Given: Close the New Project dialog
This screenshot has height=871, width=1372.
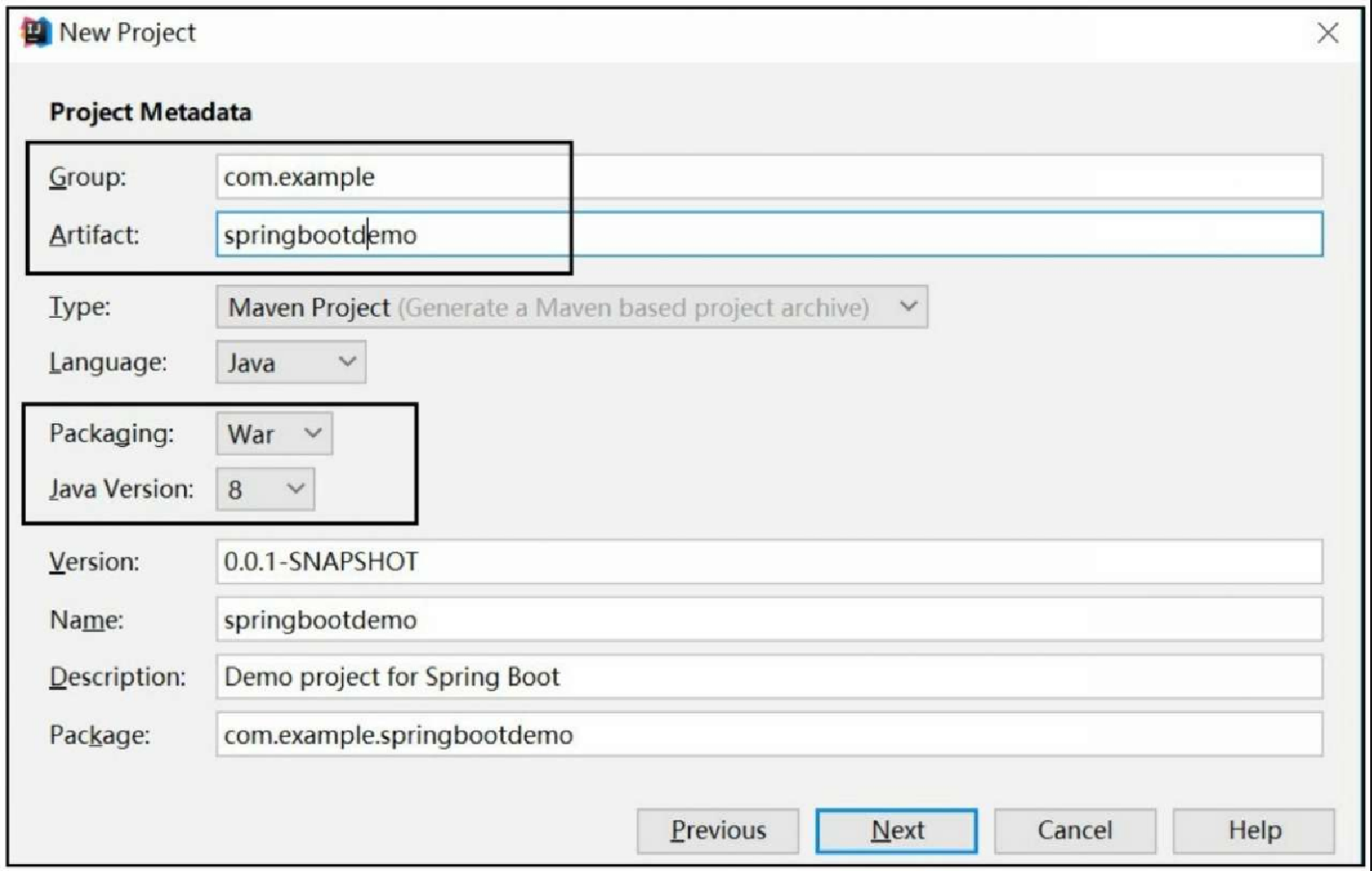Looking at the screenshot, I should 1327,33.
